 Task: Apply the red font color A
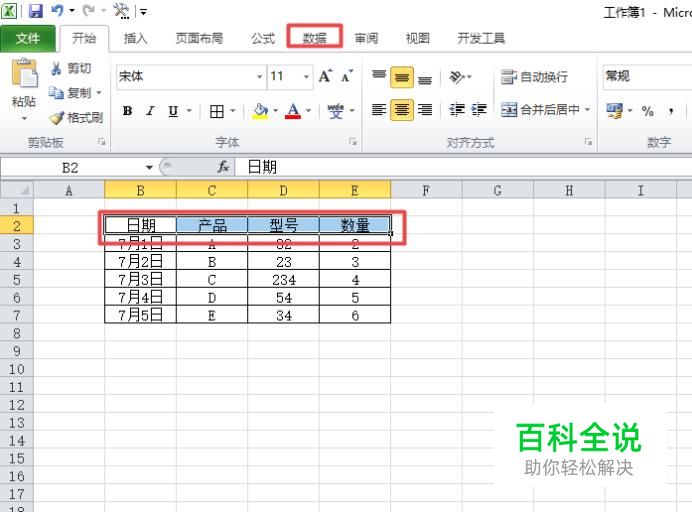tap(293, 111)
